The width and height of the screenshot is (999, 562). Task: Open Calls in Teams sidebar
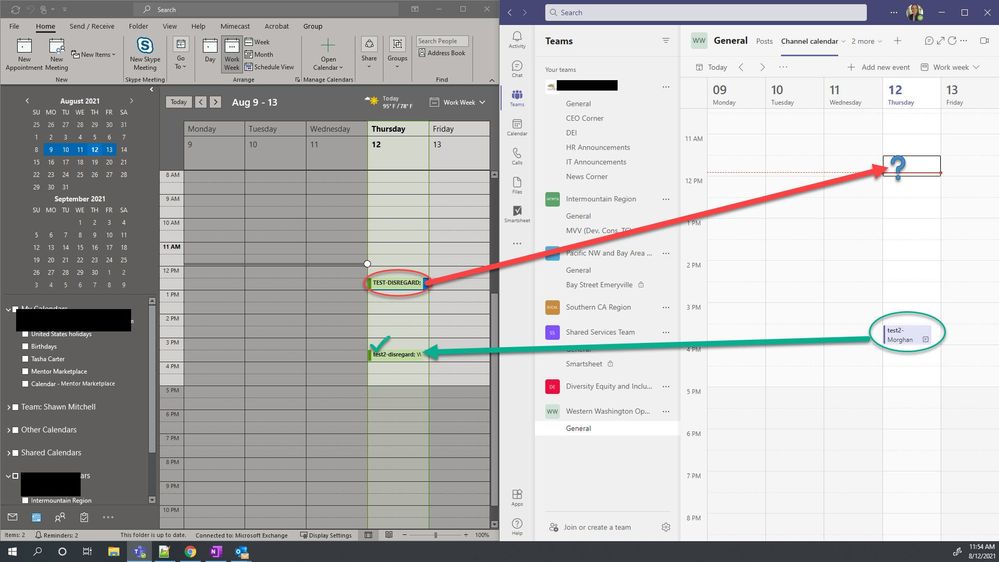[x=517, y=156]
